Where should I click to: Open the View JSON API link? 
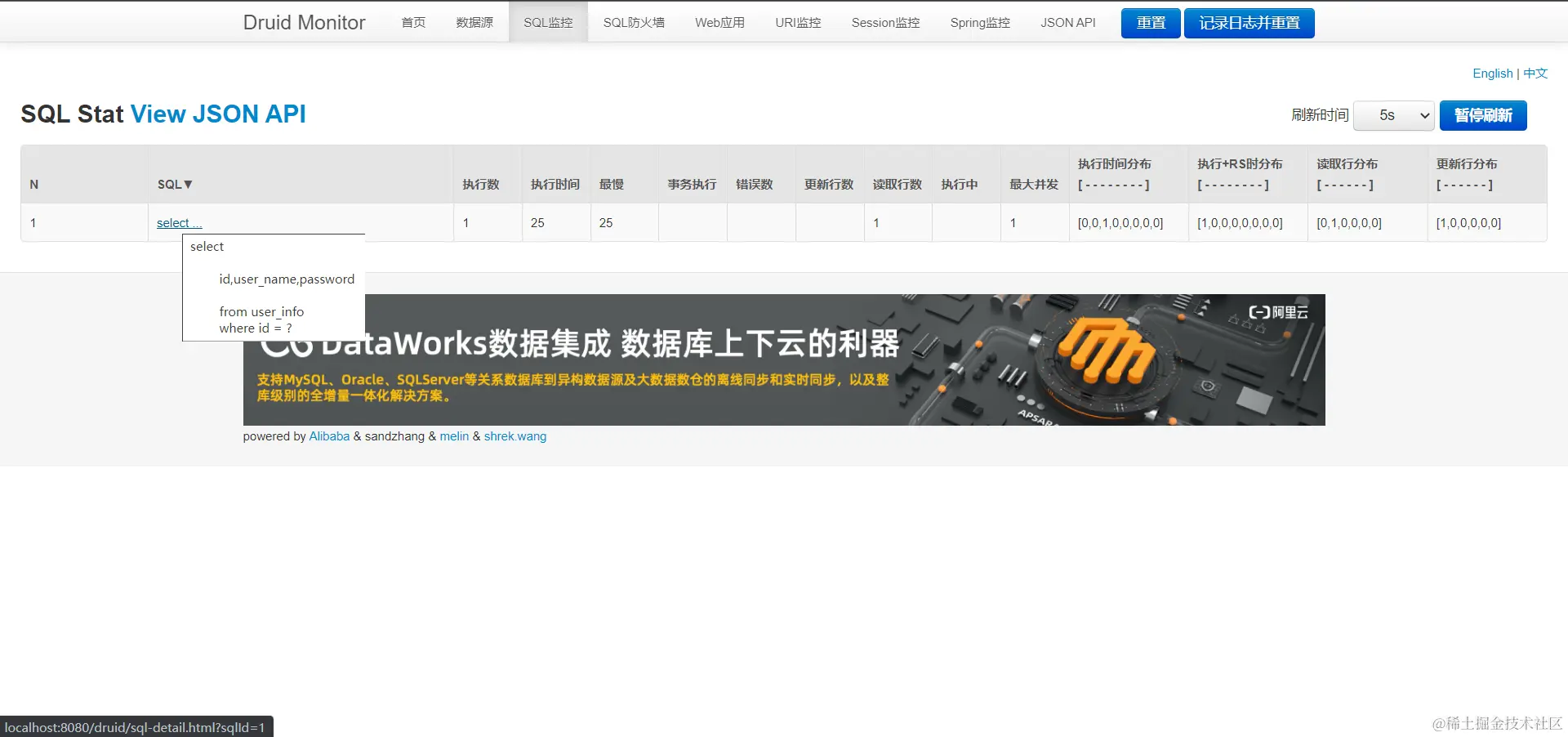tap(218, 114)
